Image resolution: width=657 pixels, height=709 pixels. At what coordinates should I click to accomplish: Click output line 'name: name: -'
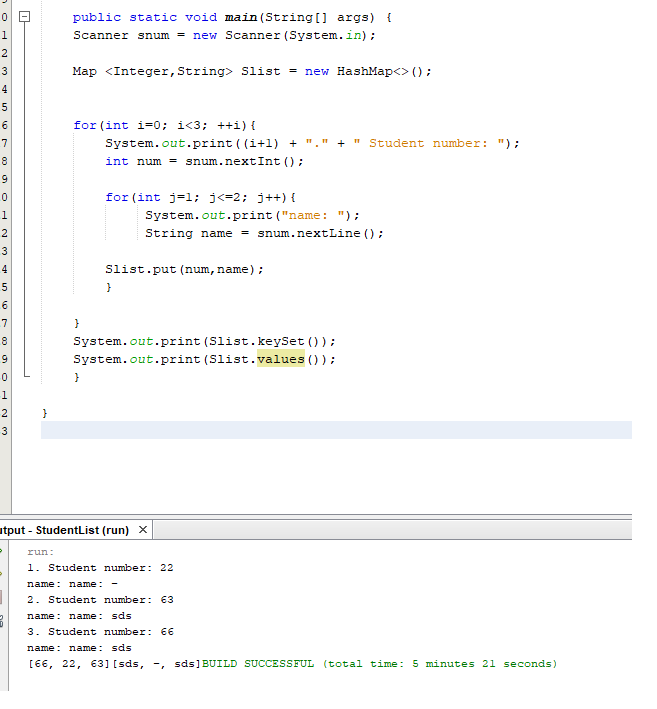(x=72, y=584)
